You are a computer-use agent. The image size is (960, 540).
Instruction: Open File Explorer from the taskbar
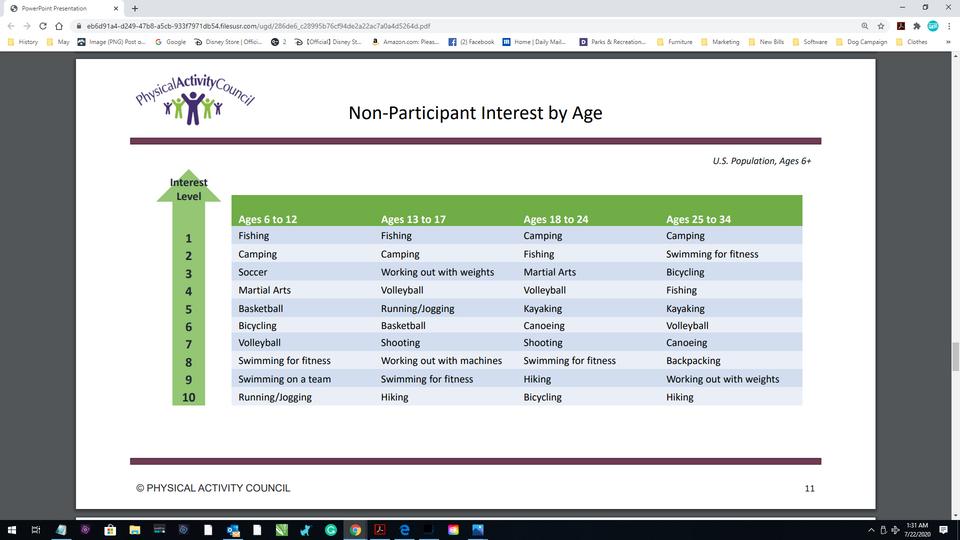(135, 530)
